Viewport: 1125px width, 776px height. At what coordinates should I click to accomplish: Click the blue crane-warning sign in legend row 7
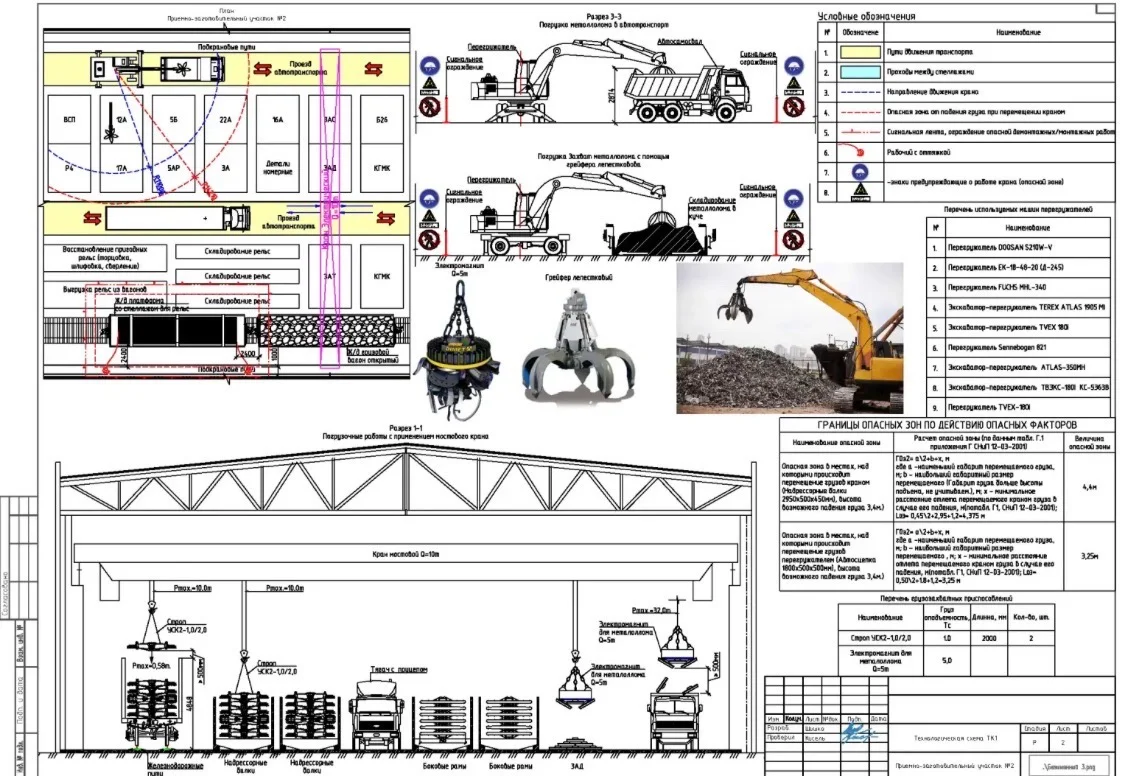point(860,173)
